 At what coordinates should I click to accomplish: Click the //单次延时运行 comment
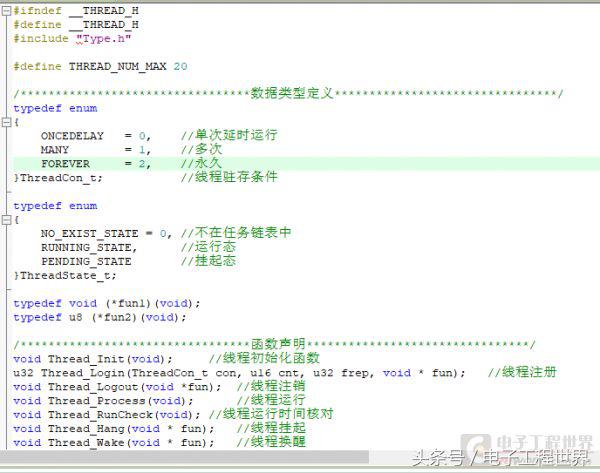tap(229, 135)
